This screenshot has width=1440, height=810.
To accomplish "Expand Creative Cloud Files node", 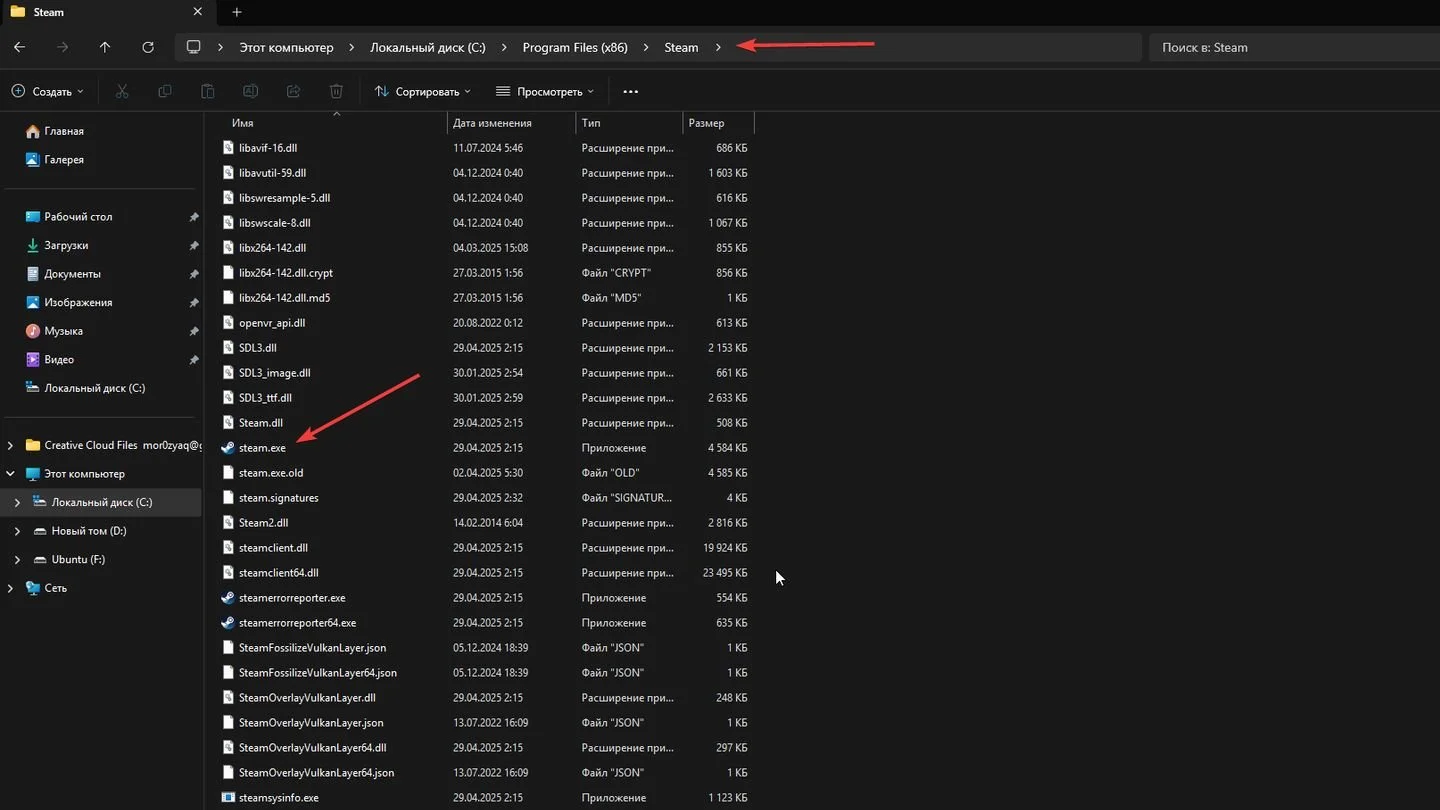I will [11, 445].
